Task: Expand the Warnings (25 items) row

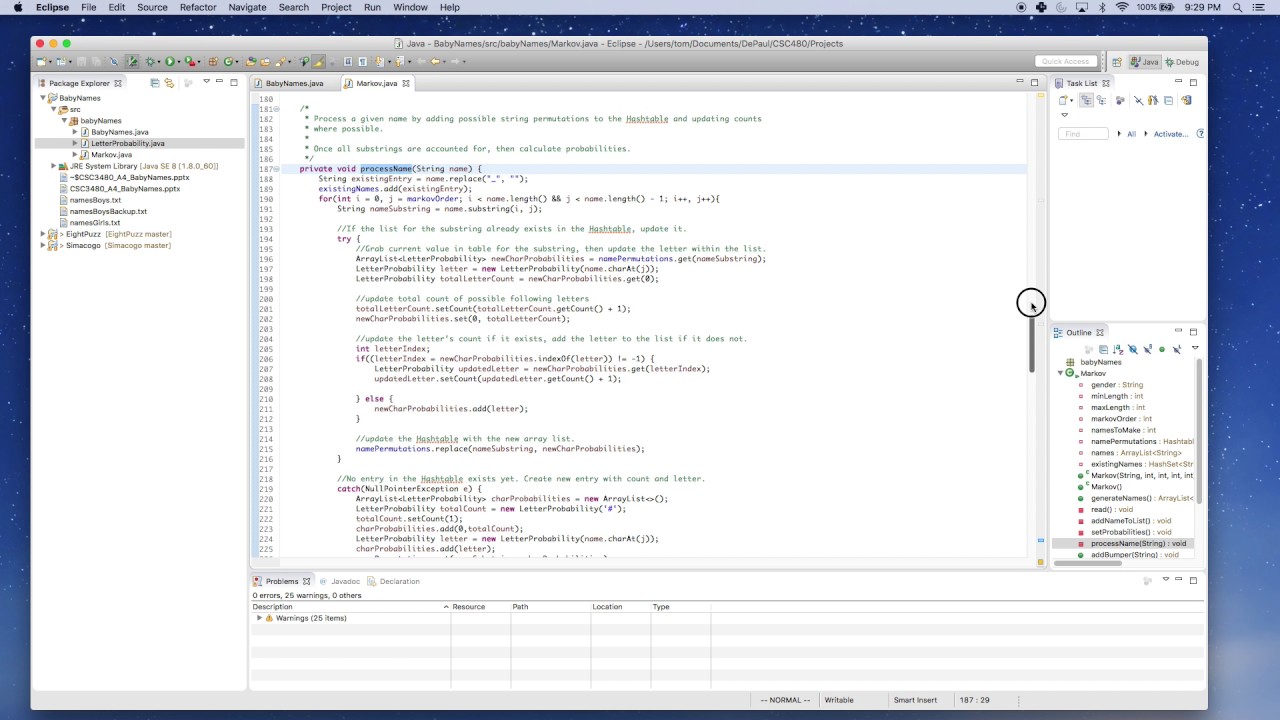Action: click(259, 618)
